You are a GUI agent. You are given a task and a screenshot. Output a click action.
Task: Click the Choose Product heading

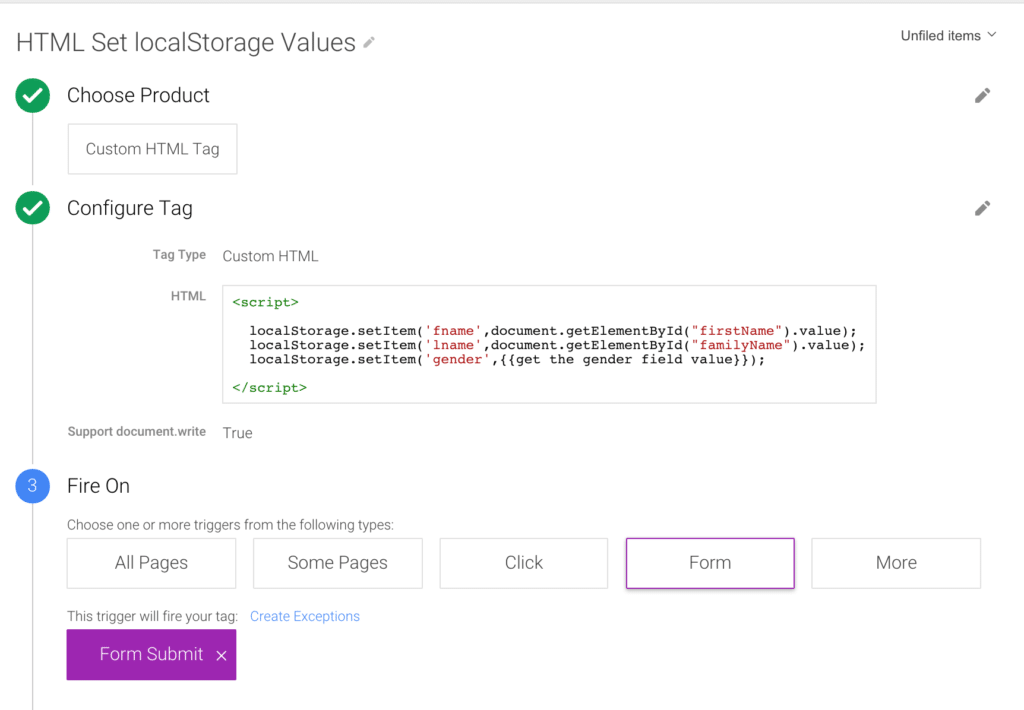[x=138, y=95]
